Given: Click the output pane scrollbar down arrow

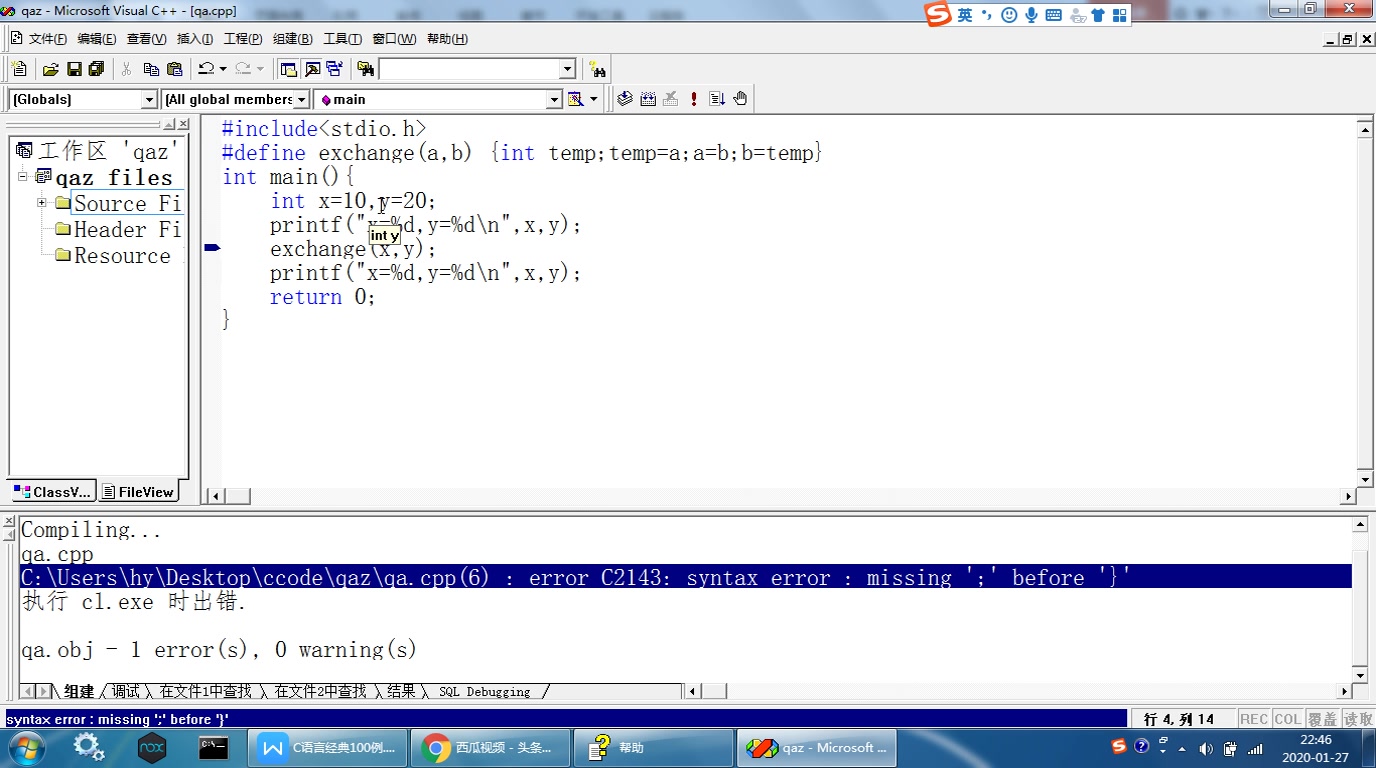Looking at the screenshot, I should pos(1360,675).
